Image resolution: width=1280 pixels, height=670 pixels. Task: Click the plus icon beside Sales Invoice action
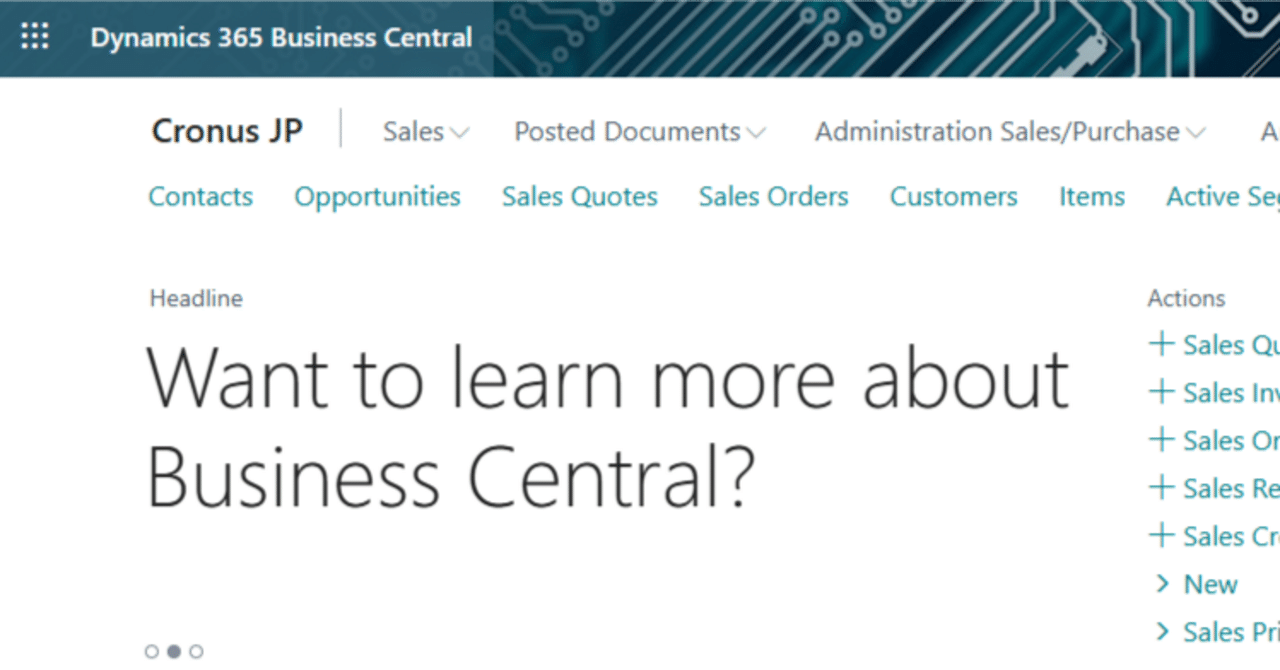(x=1162, y=392)
